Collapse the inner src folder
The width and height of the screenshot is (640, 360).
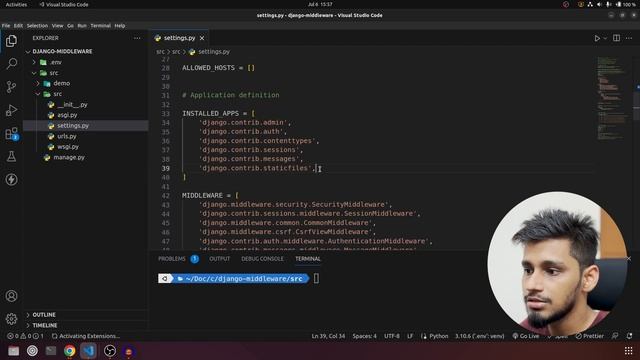click(x=58, y=94)
